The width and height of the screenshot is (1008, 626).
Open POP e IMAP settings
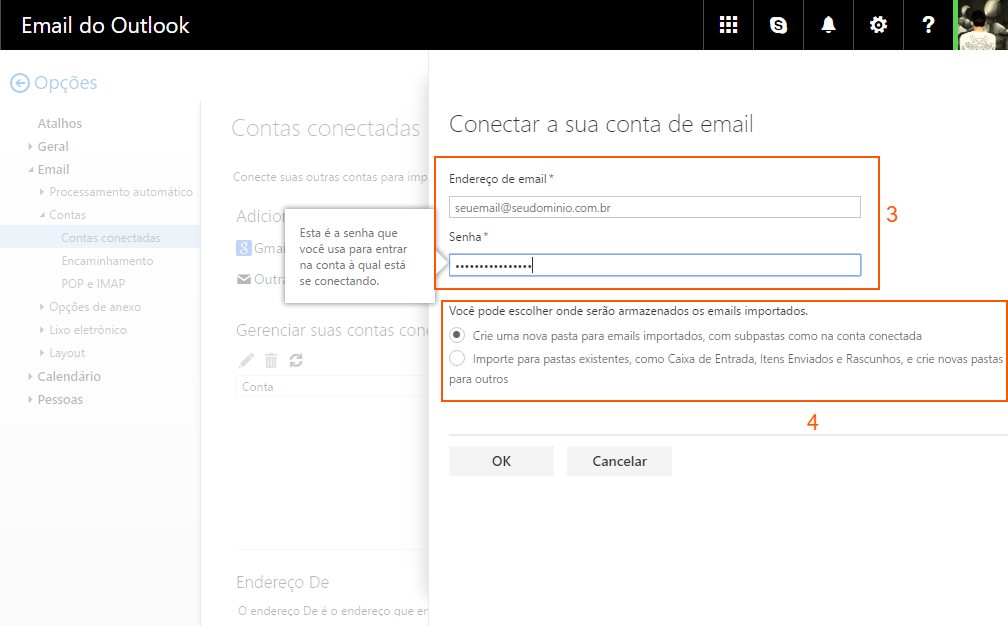tap(93, 284)
